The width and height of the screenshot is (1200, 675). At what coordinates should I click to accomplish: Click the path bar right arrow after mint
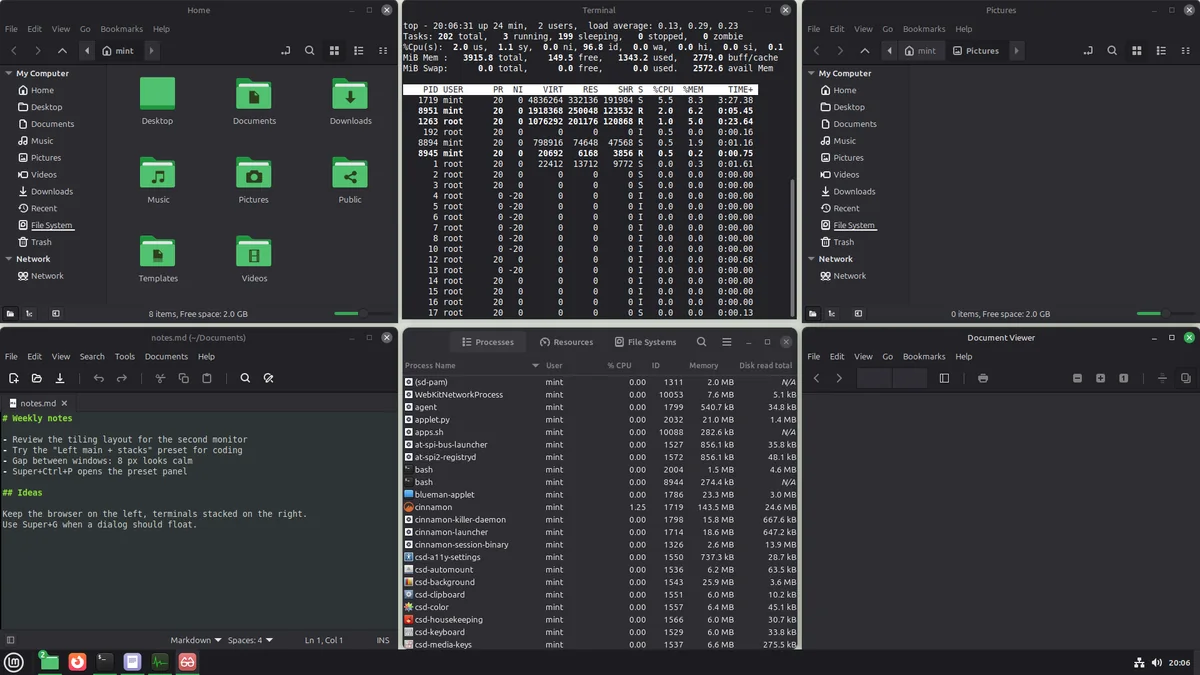pyautogui.click(x=152, y=50)
